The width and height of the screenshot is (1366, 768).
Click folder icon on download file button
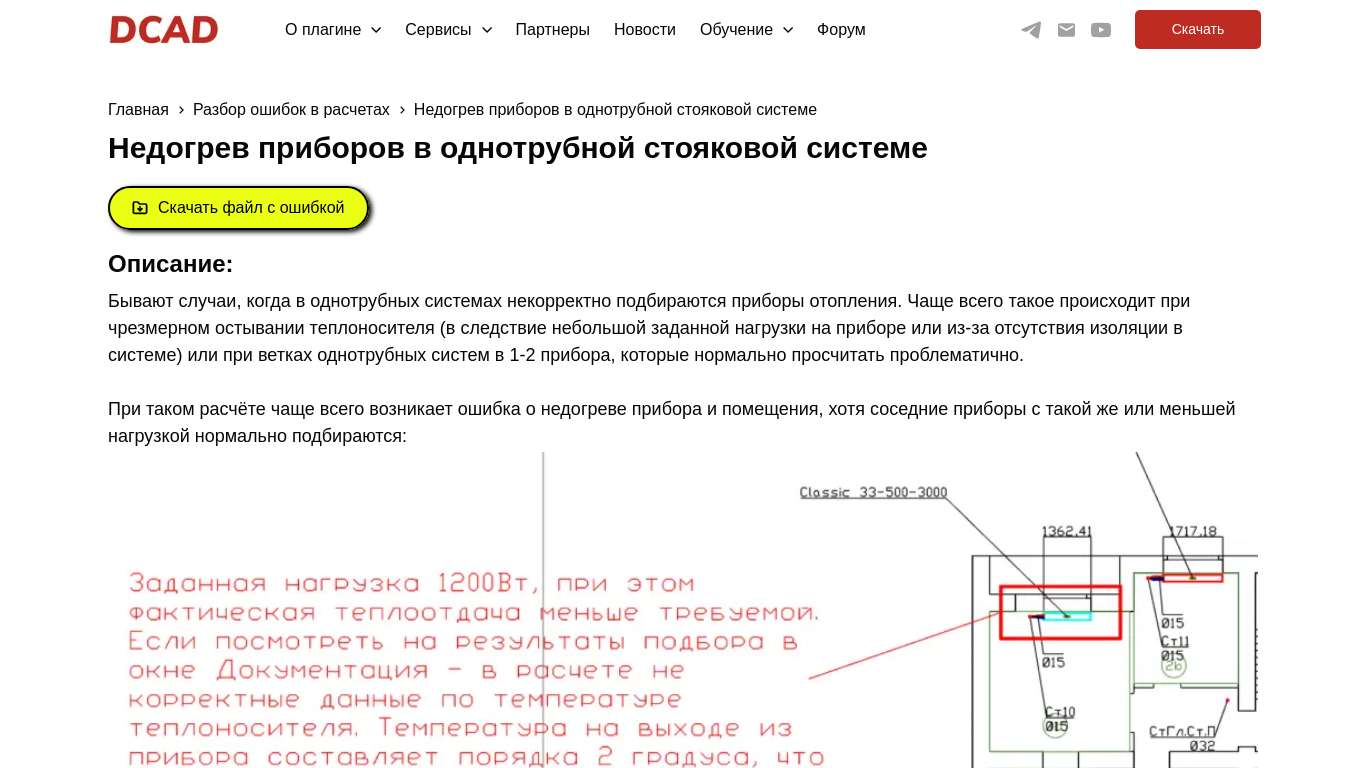pyautogui.click(x=140, y=208)
